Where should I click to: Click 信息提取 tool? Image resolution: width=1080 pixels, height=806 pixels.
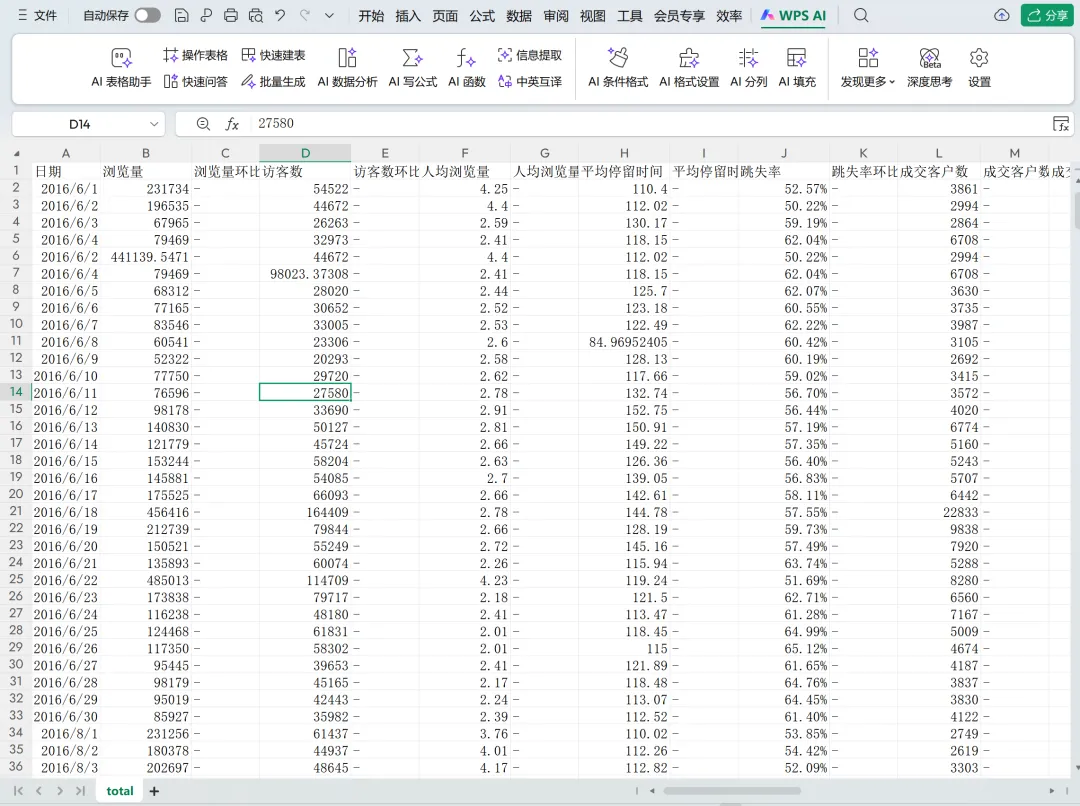pyautogui.click(x=530, y=55)
